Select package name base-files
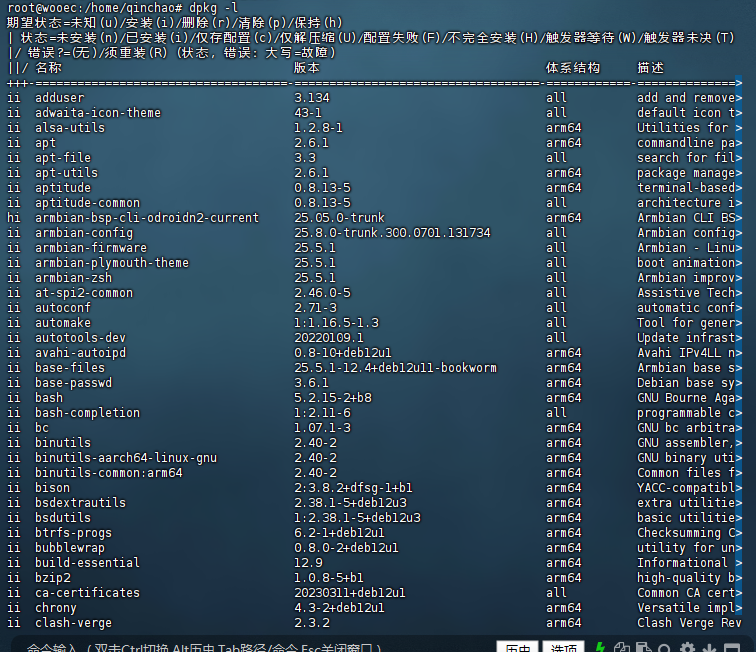This screenshot has width=756, height=652. click(70, 367)
